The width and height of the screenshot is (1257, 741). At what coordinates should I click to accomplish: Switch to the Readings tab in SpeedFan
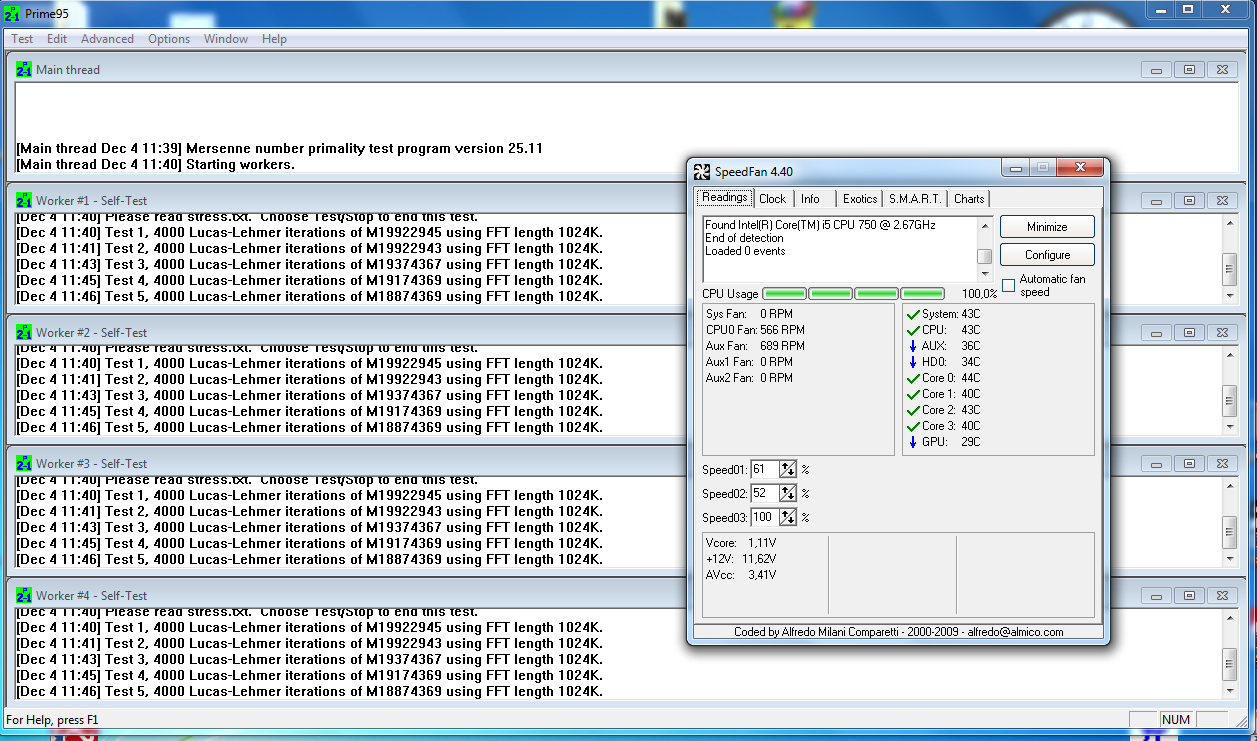point(725,198)
